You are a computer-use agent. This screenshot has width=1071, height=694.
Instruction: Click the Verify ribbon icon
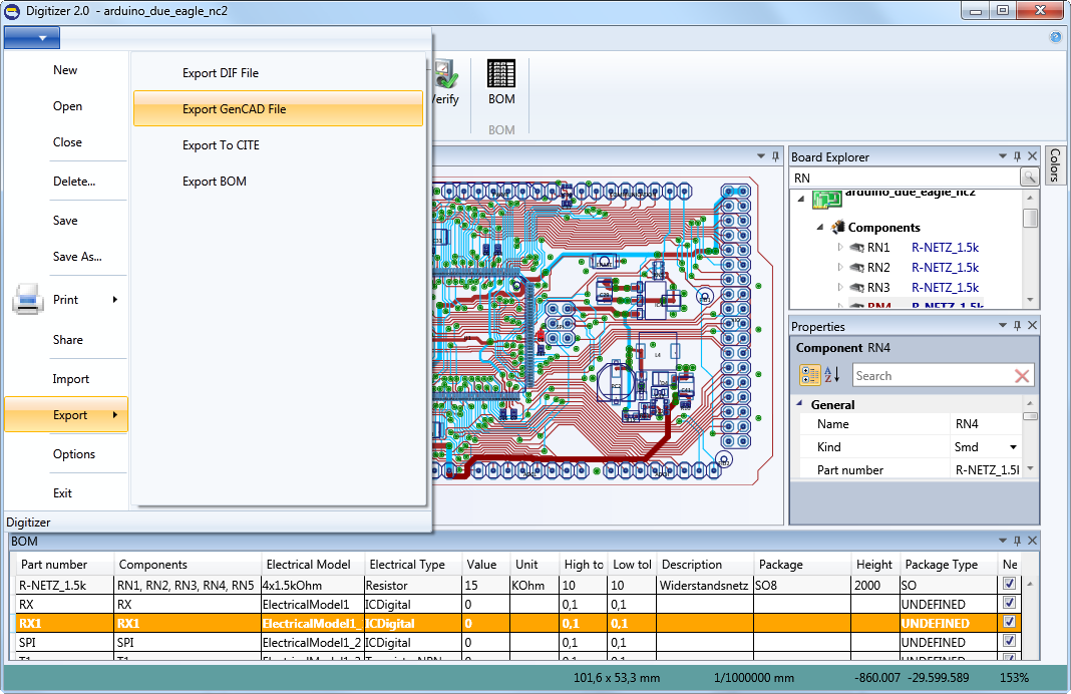pyautogui.click(x=445, y=74)
